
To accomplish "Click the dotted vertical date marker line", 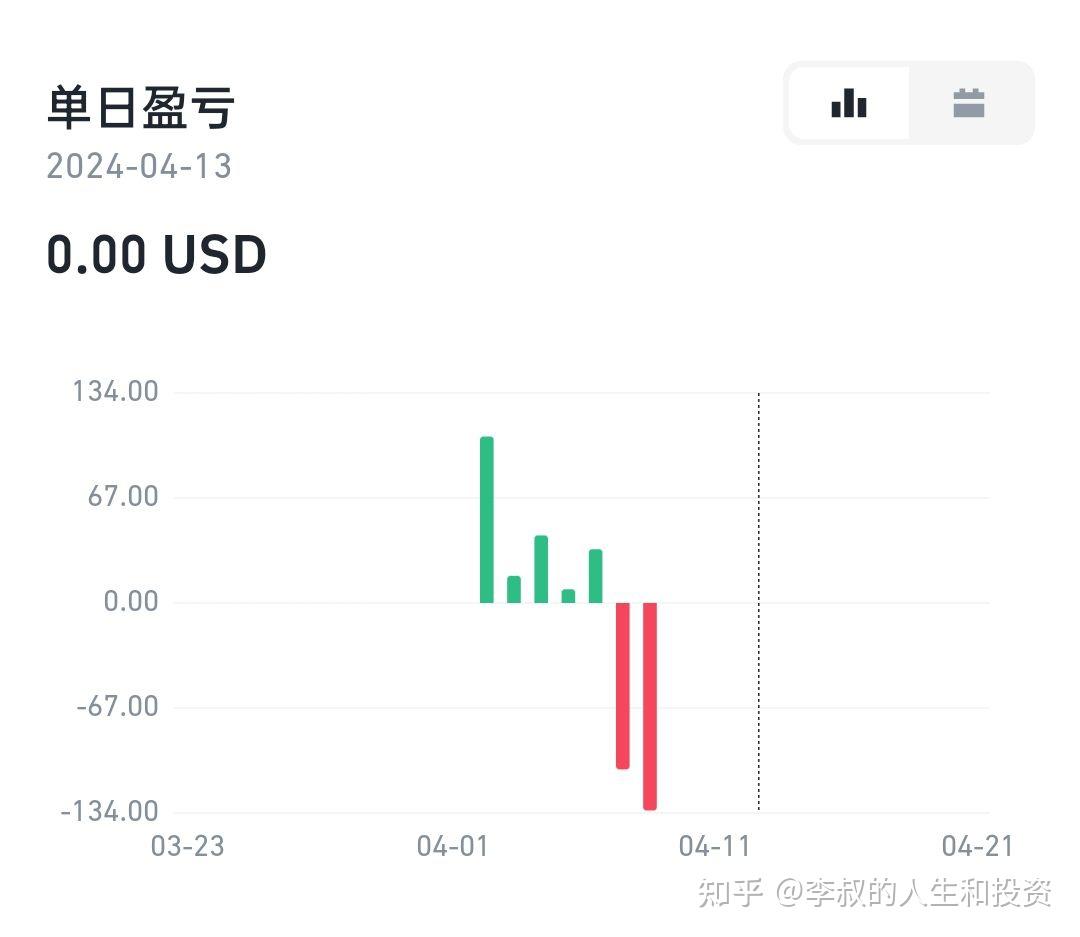I will 758,600.
